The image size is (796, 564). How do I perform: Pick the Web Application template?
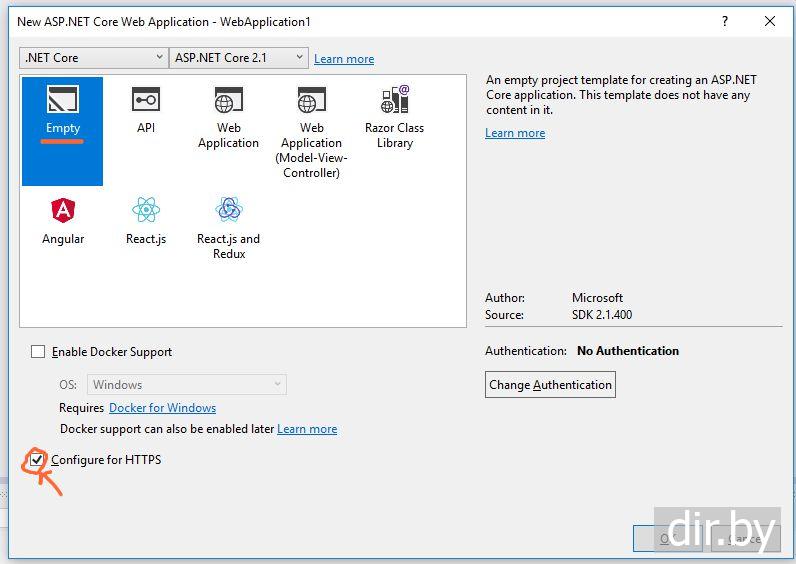click(x=228, y=117)
